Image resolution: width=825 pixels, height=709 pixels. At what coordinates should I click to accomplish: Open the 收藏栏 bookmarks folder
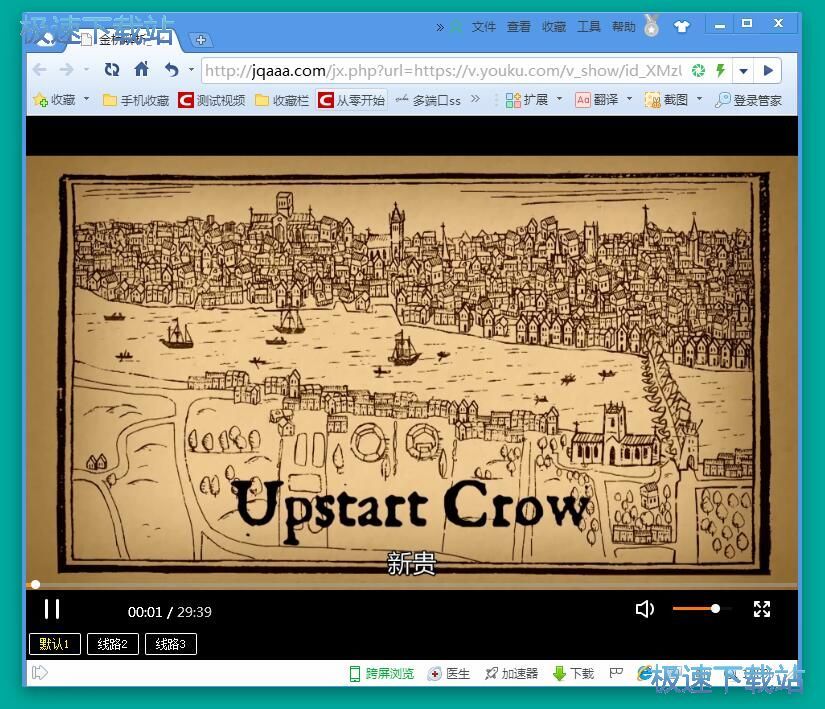(281, 100)
